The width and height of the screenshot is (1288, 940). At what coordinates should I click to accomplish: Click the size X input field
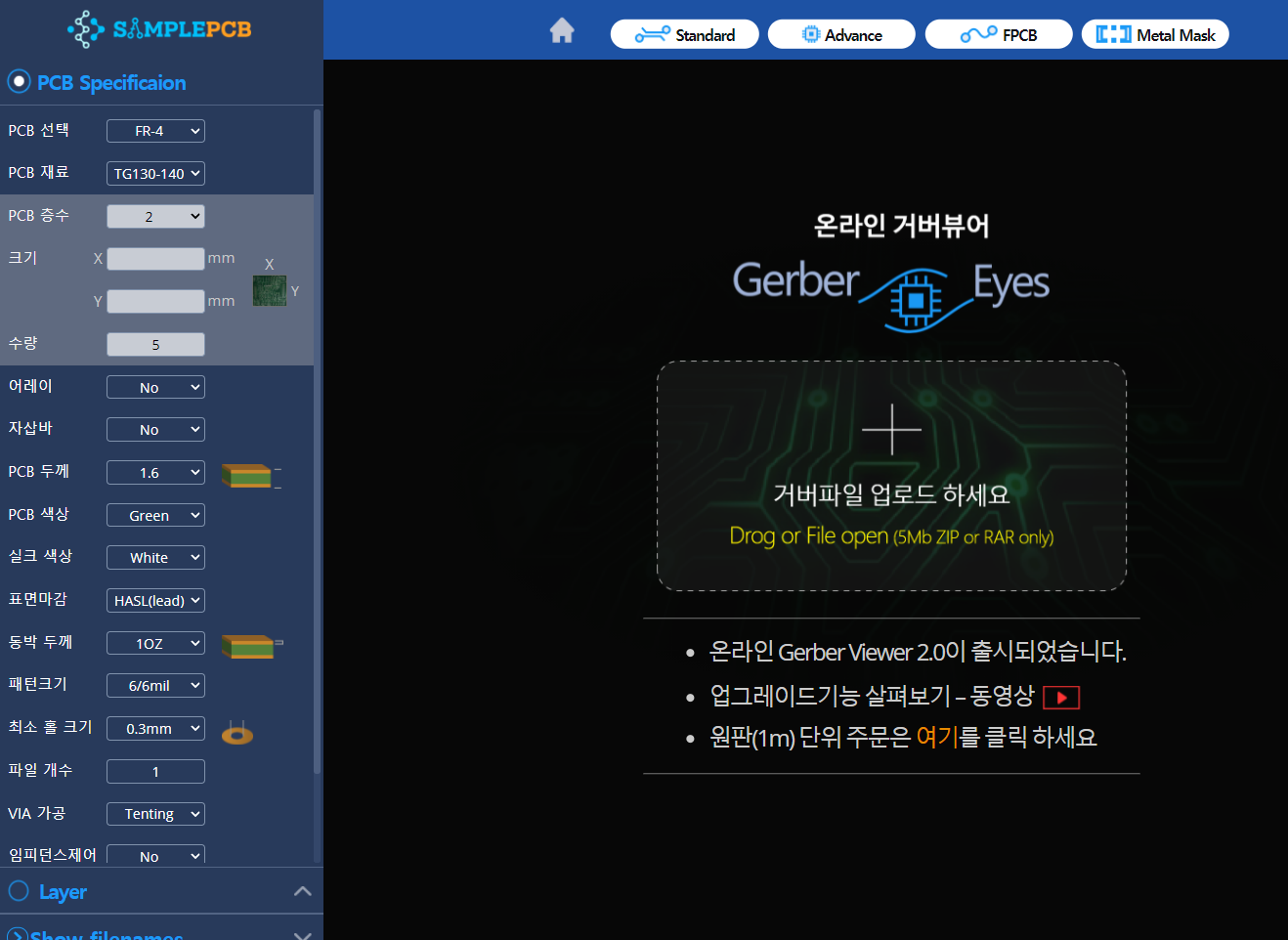pyautogui.click(x=155, y=259)
